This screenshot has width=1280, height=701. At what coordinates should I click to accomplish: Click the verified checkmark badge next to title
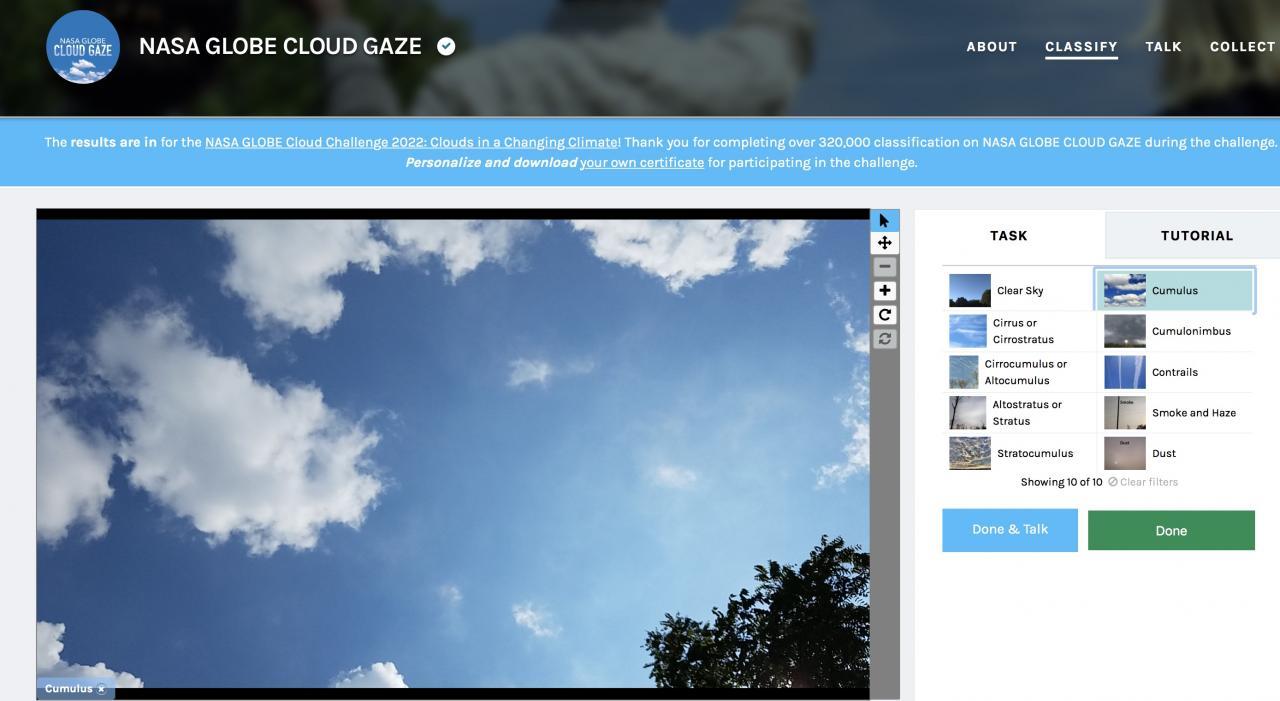coord(446,46)
